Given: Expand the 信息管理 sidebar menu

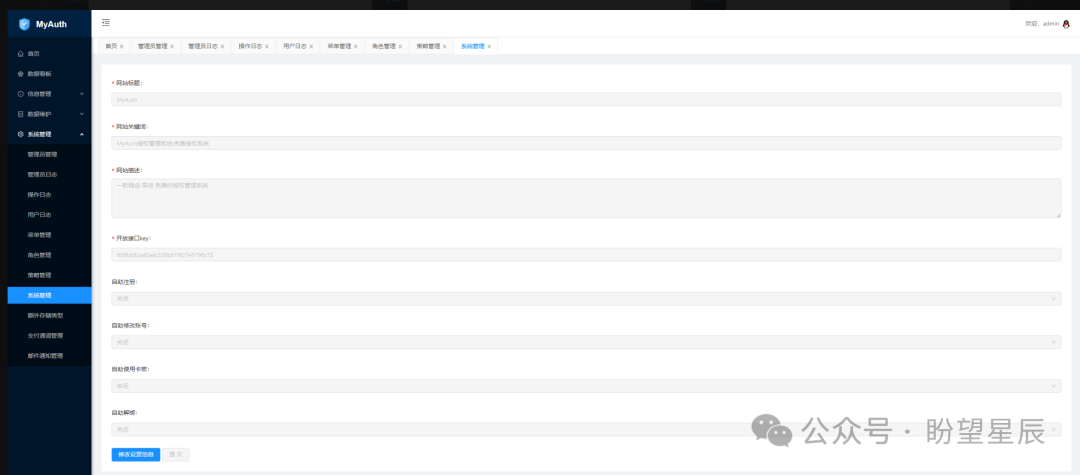Looking at the screenshot, I should 82,94.
